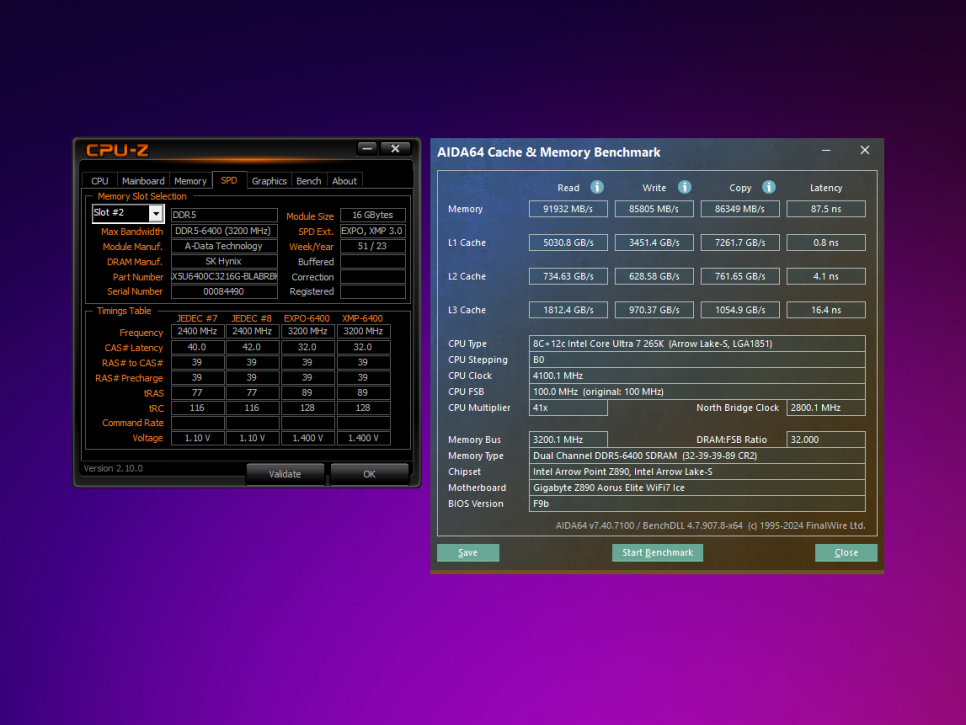Click Max Bandwidth DDR5-6400 (3200 MHz) field
Image resolution: width=966 pixels, height=725 pixels.
pyautogui.click(x=224, y=231)
